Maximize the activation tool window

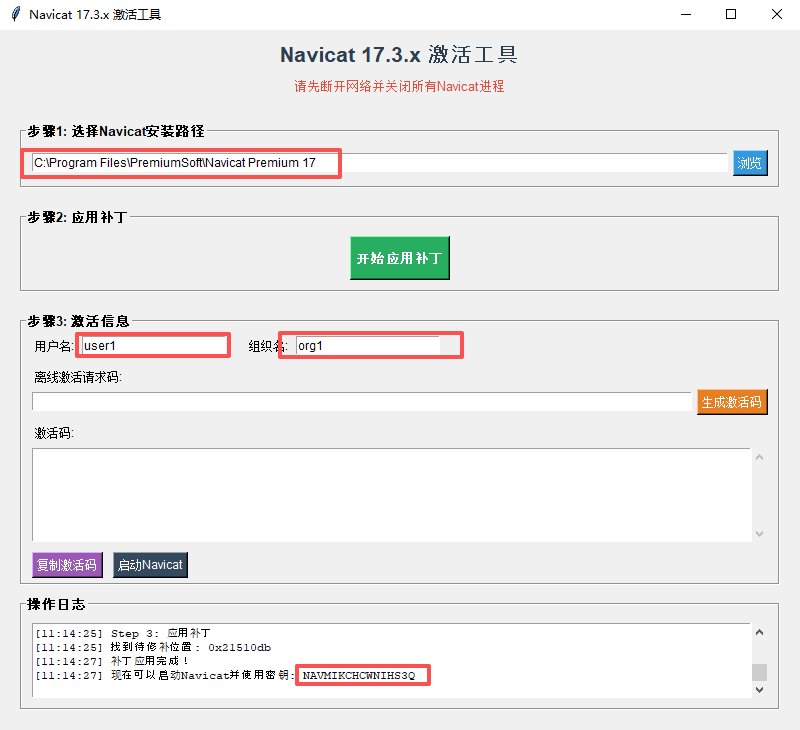pos(731,14)
